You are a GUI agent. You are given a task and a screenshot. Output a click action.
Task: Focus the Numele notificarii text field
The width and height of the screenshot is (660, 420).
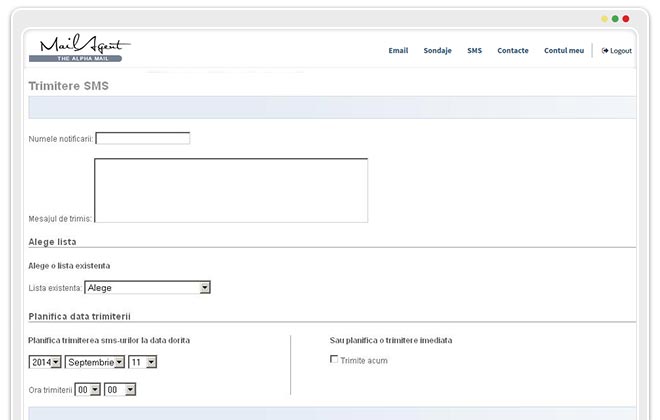142,139
